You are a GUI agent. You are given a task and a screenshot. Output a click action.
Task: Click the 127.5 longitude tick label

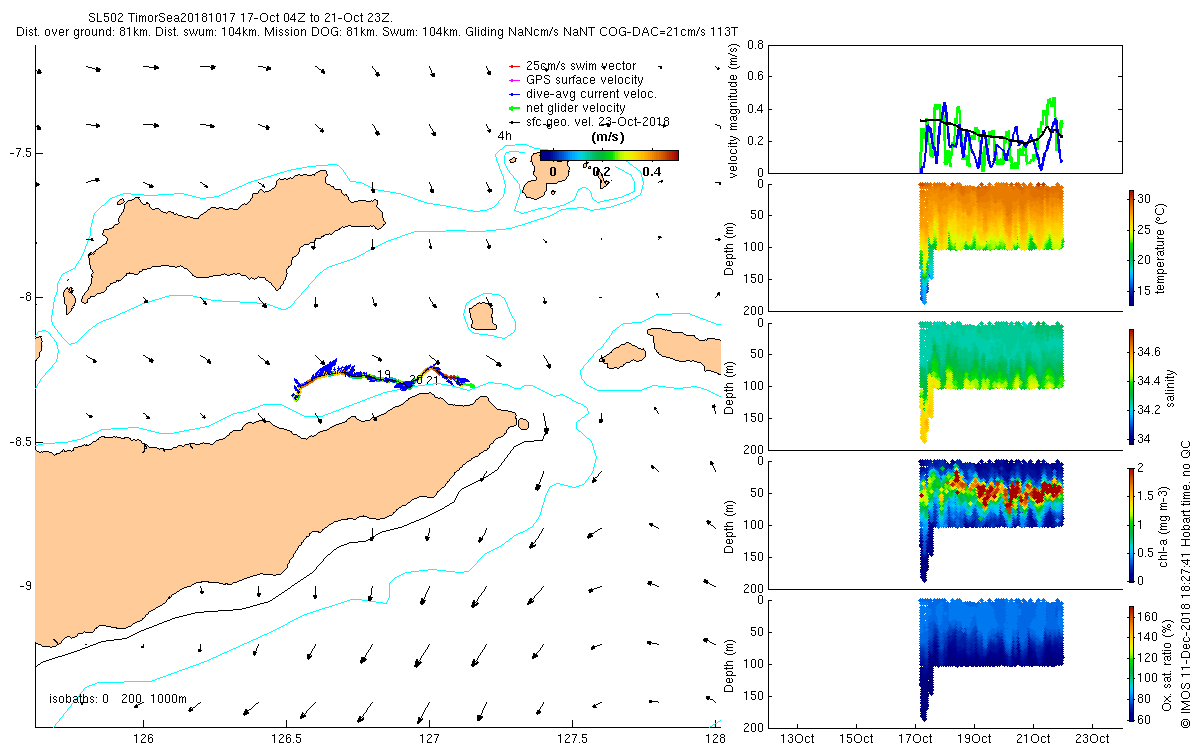[571, 738]
